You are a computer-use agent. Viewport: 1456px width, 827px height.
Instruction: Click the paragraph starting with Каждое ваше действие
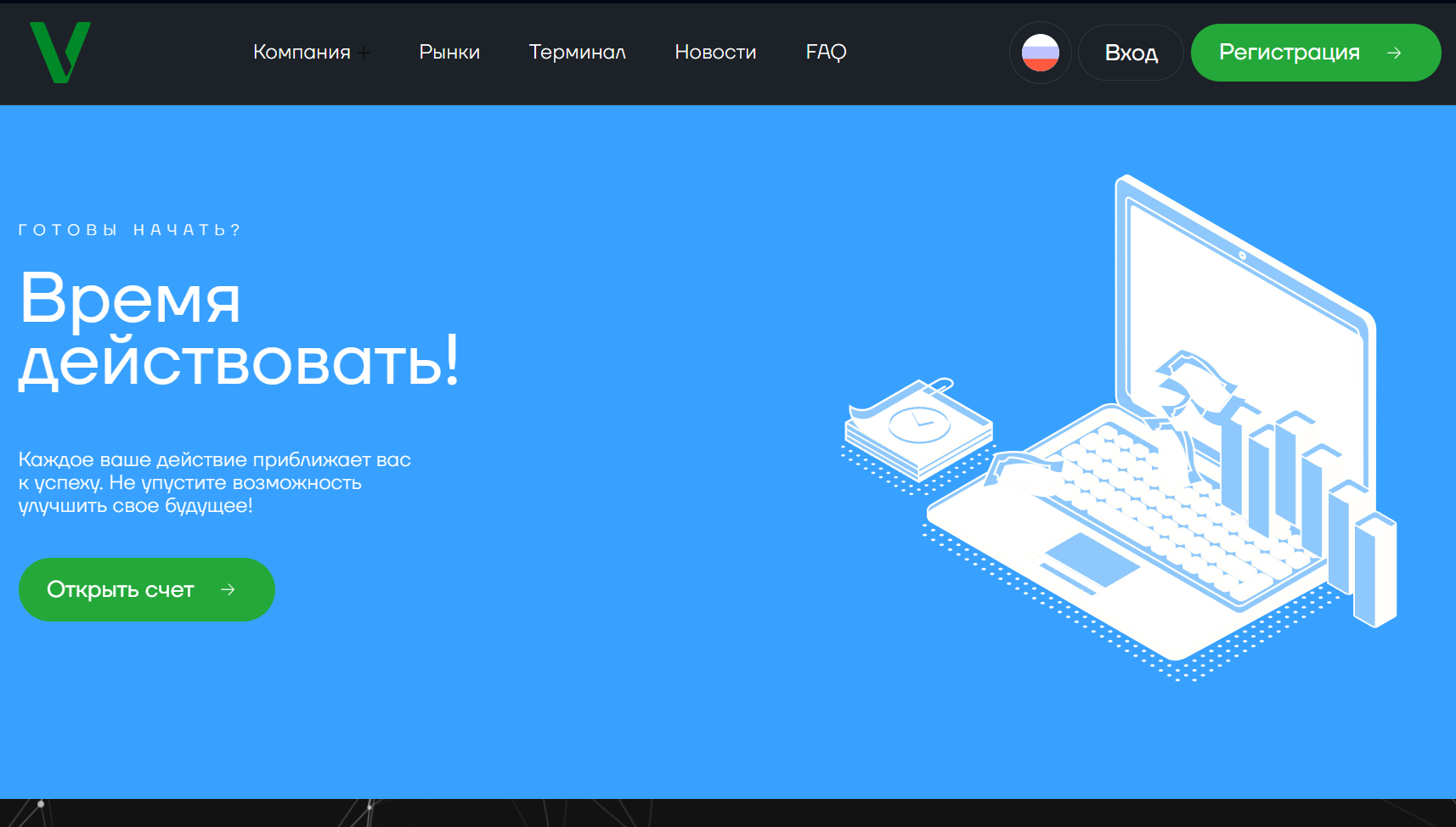point(214,482)
